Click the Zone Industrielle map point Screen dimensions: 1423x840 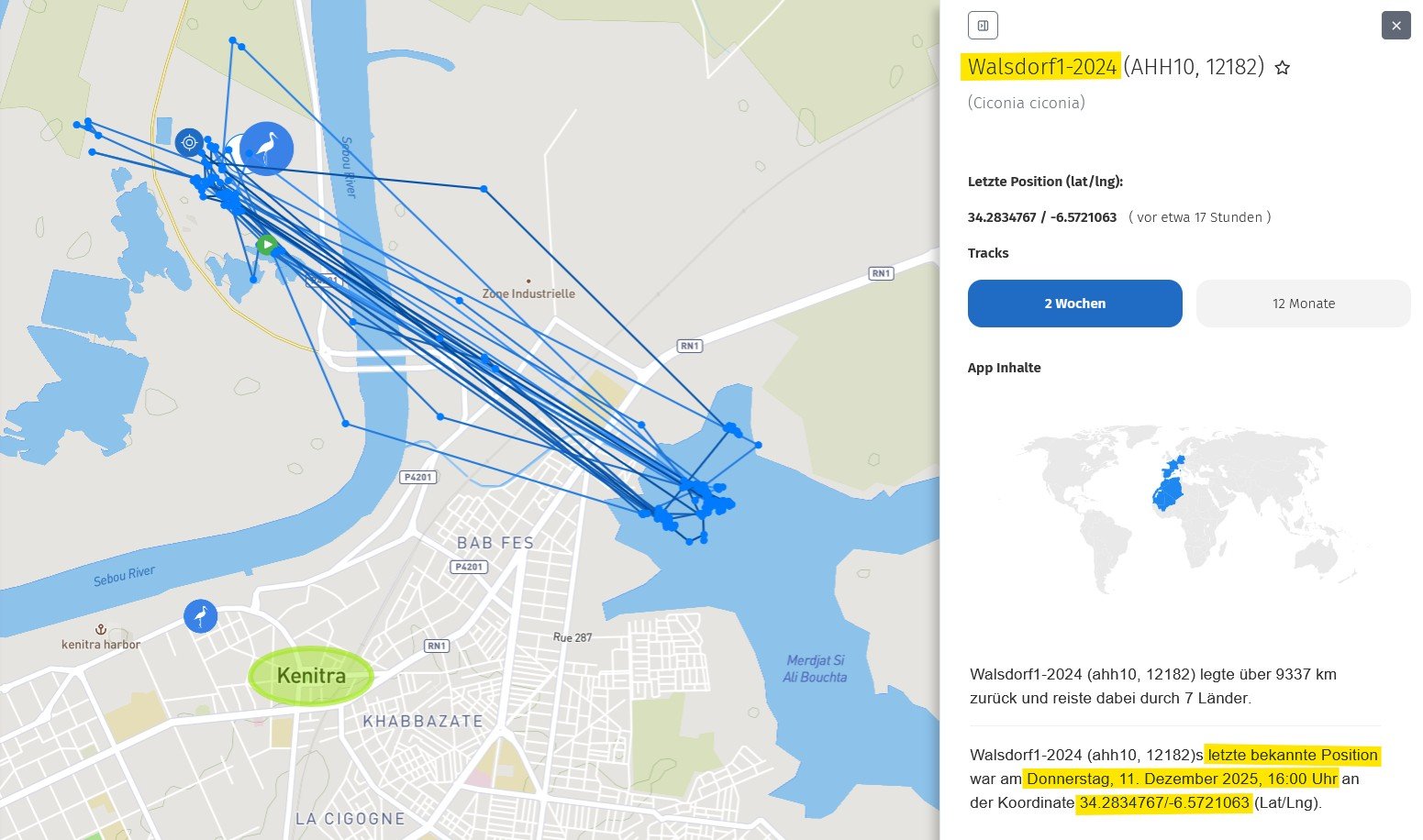tap(528, 282)
